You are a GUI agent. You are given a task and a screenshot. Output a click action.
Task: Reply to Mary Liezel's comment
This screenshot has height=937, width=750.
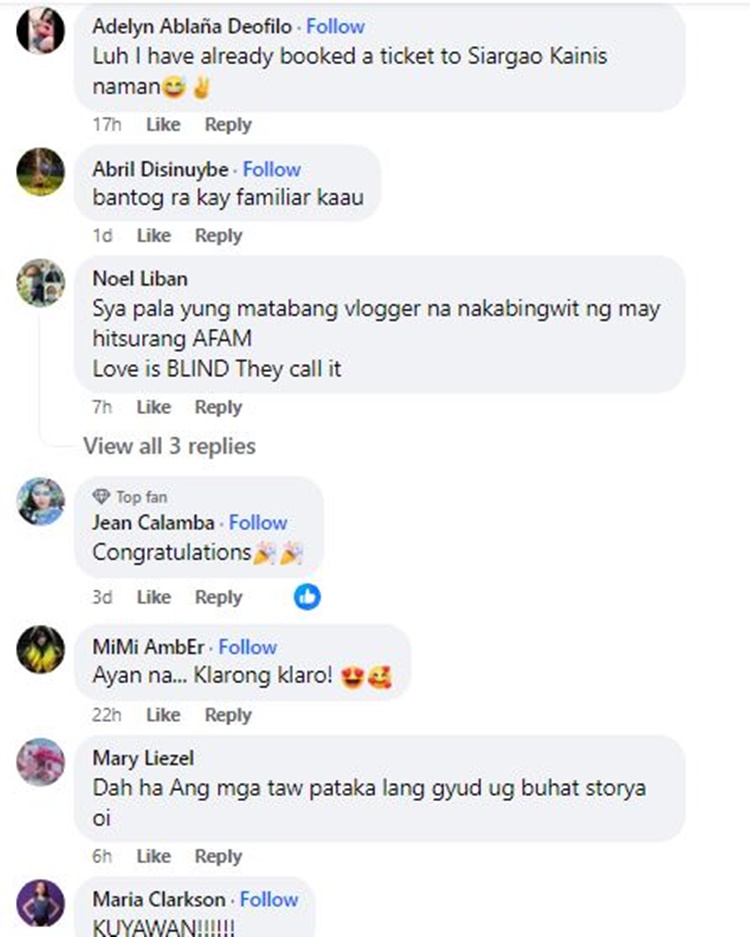point(218,856)
